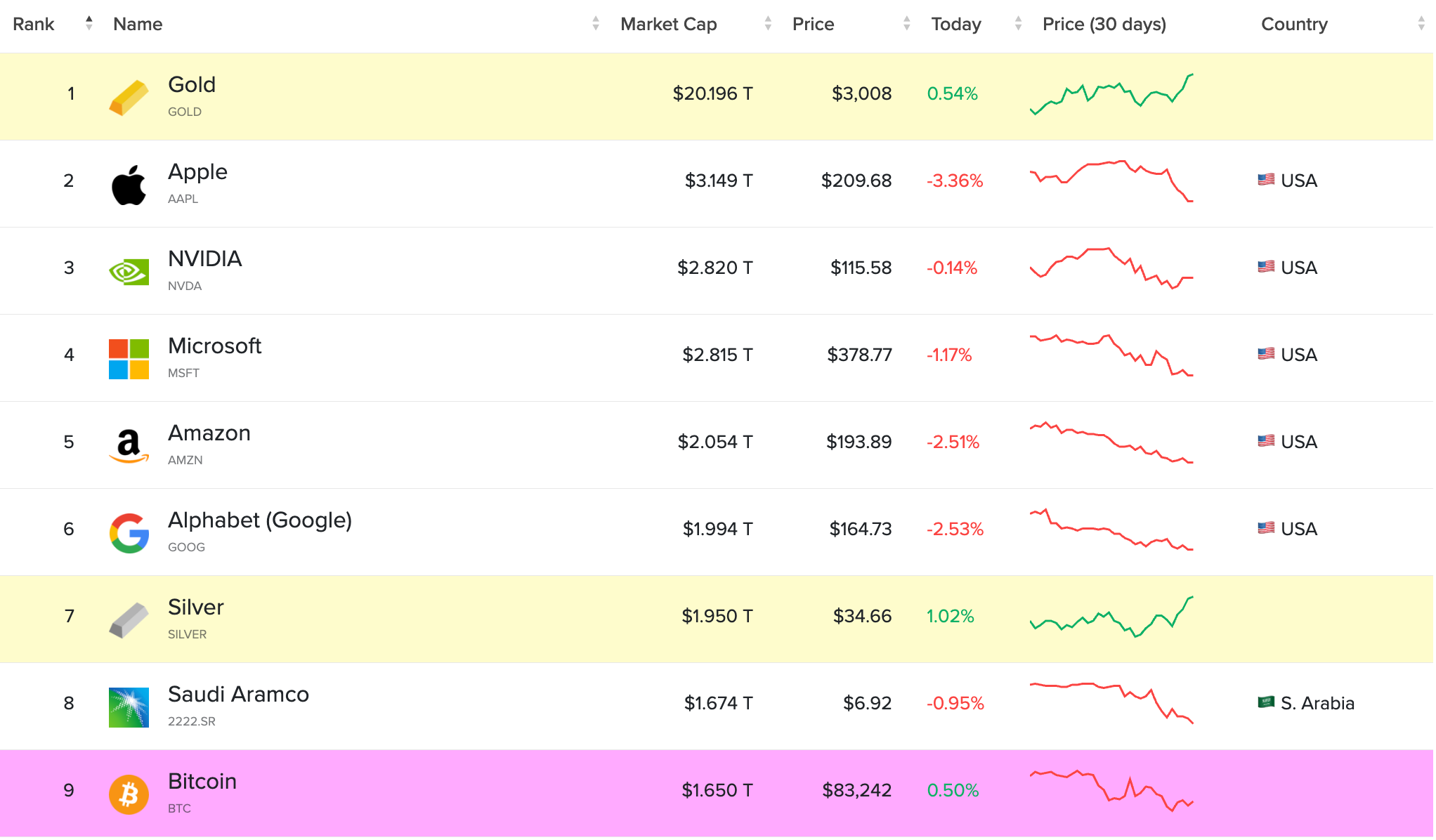Open the Alphabet (Google) company link
The width and height of the screenshot is (1436, 840).
click(260, 520)
